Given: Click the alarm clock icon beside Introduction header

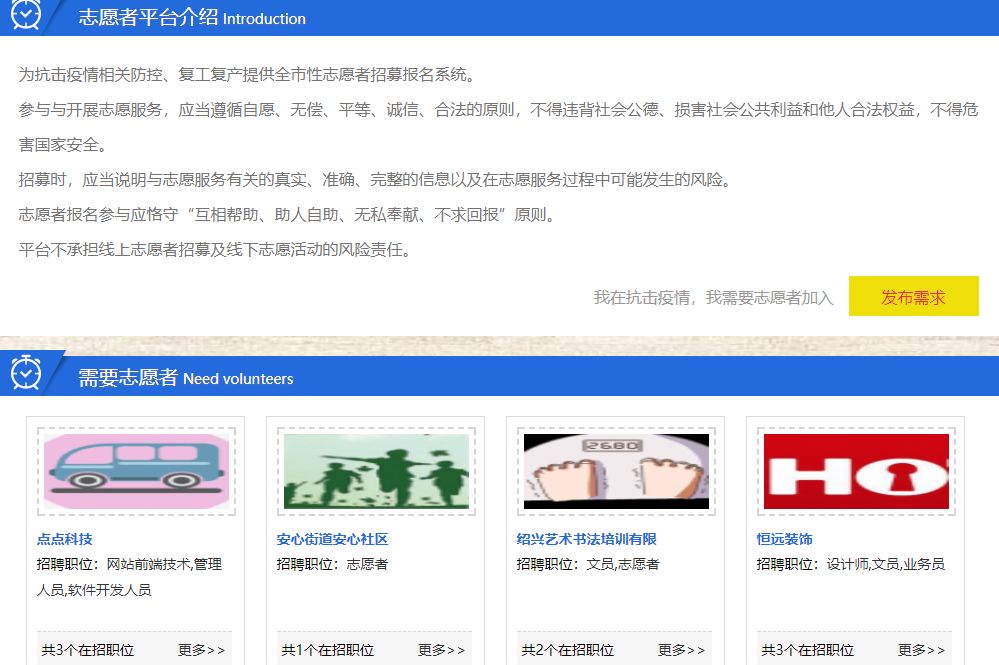Looking at the screenshot, I should tap(27, 13).
